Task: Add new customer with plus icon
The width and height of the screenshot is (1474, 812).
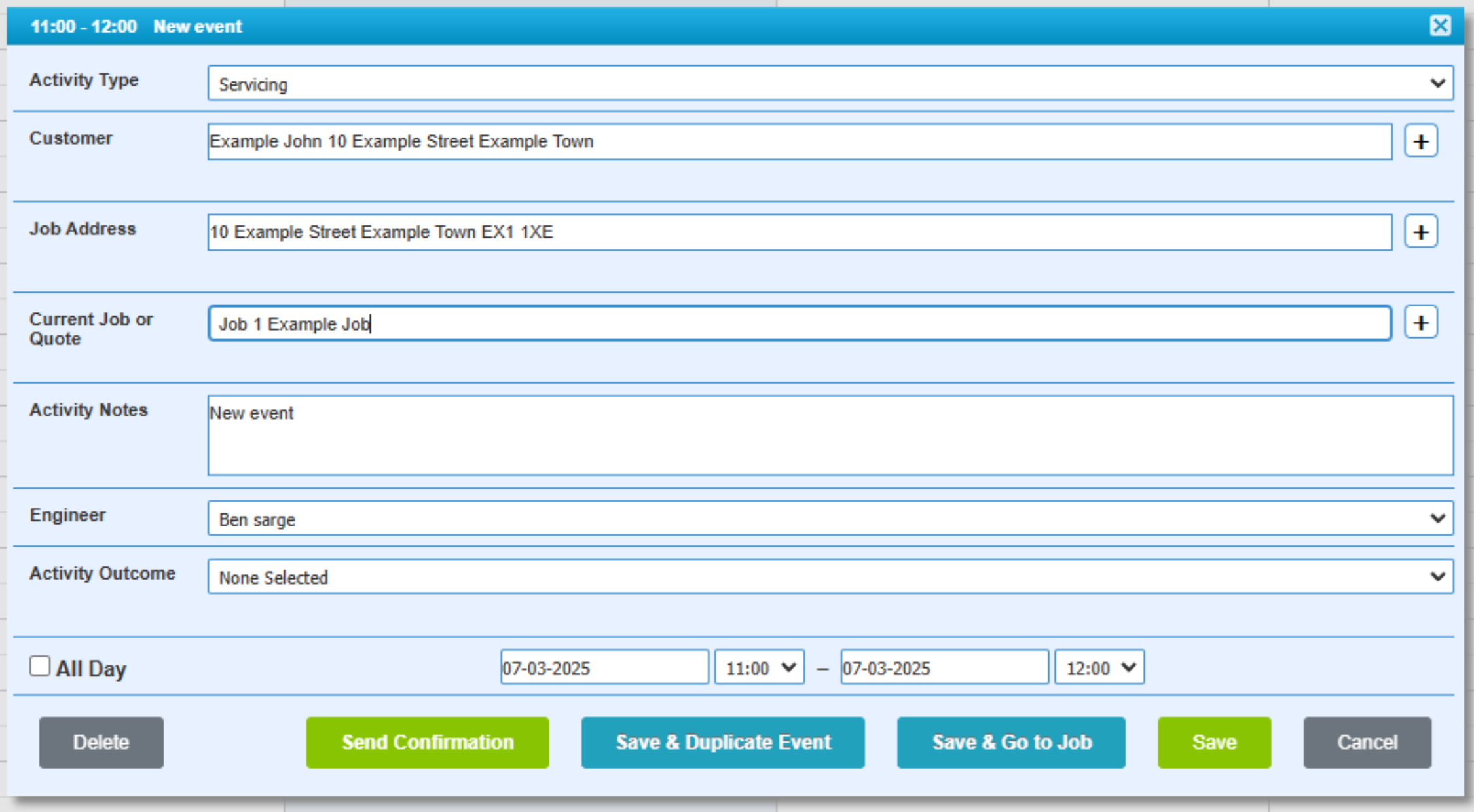Action: (1420, 141)
